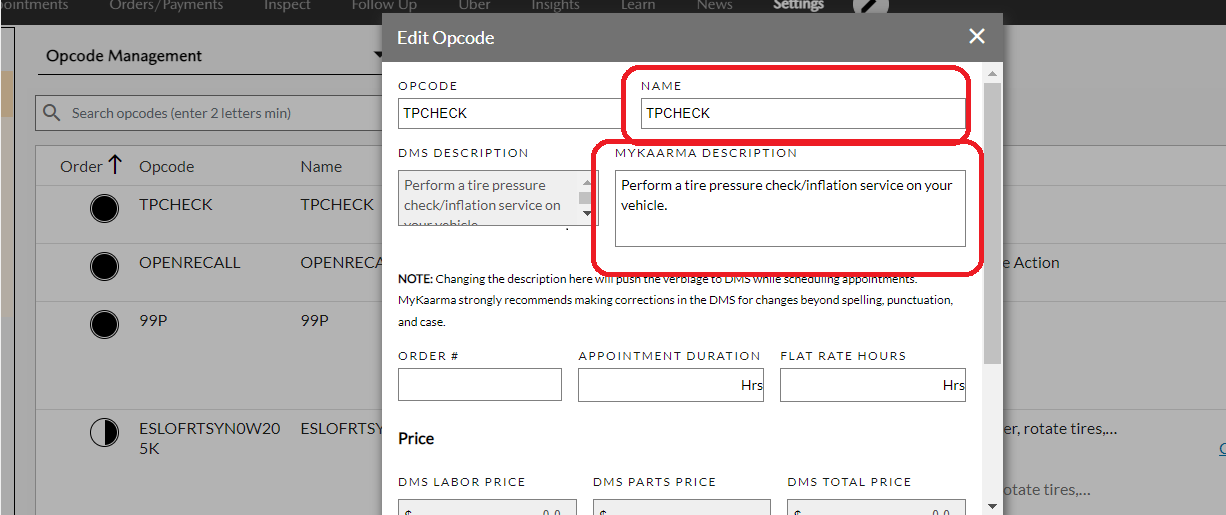Toggle the half circle for ESLOFRTSYN0W205K row

[104, 432]
